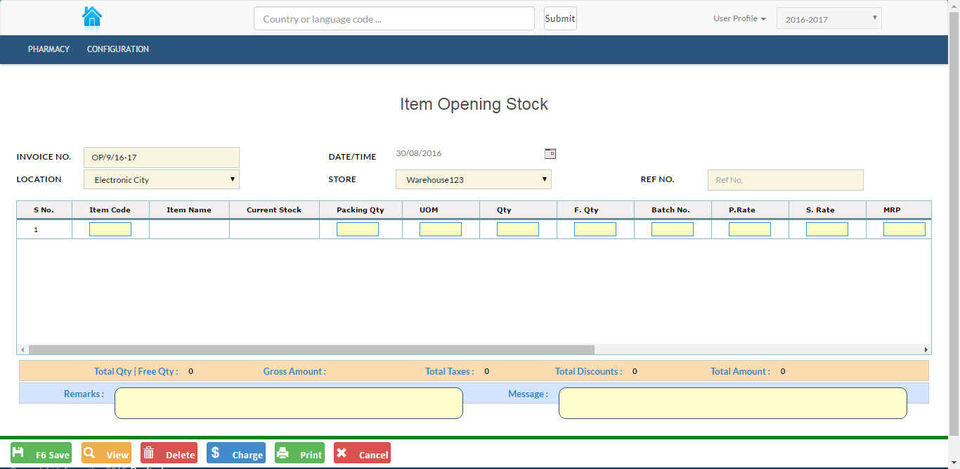This screenshot has height=469, width=960.
Task: Click the Batch No. input in row 1
Action: (x=672, y=229)
